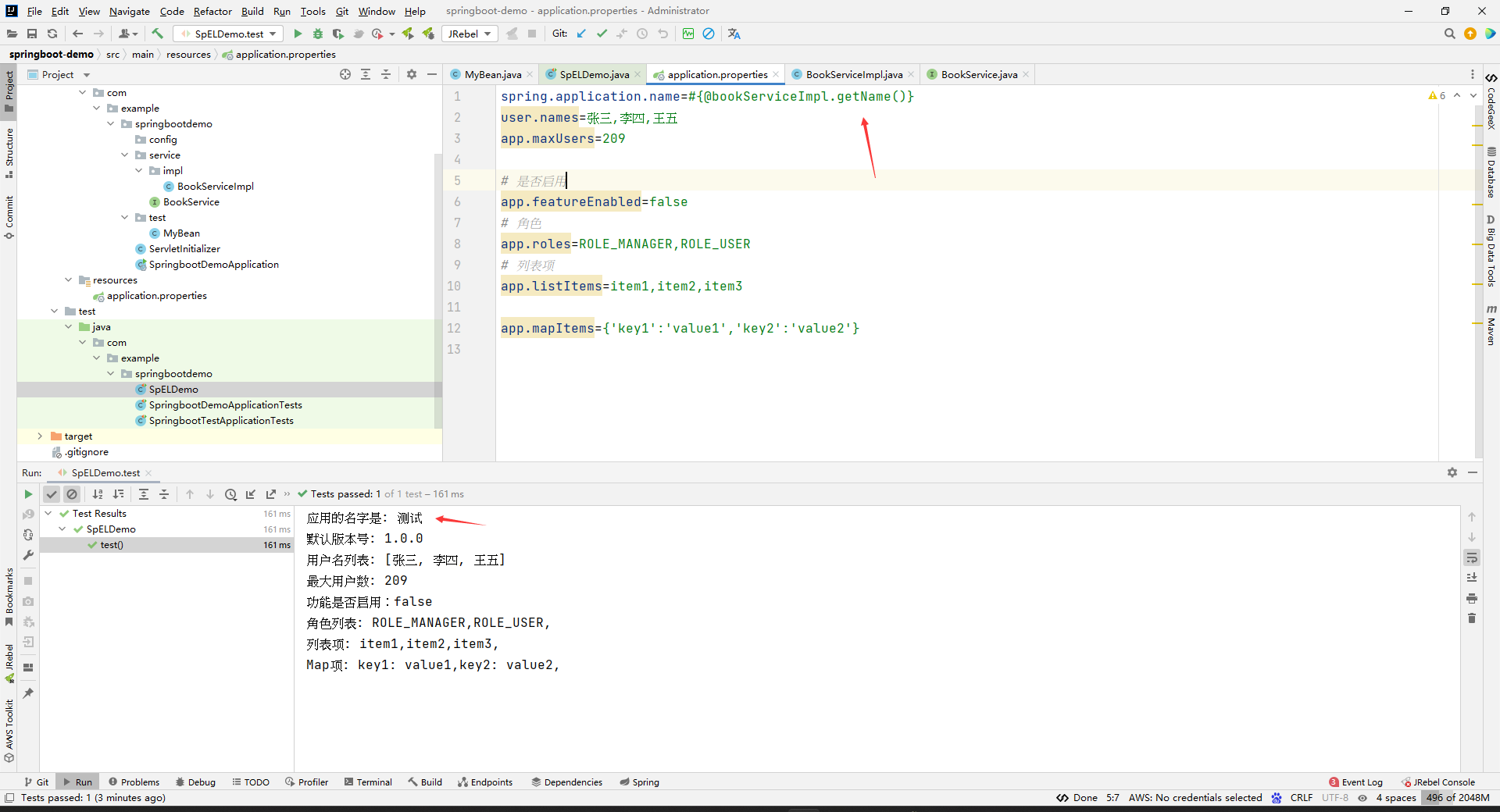Screen dimensions: 1500x812
Task: Toggle the Structure tool window stripe
Action: (9, 152)
